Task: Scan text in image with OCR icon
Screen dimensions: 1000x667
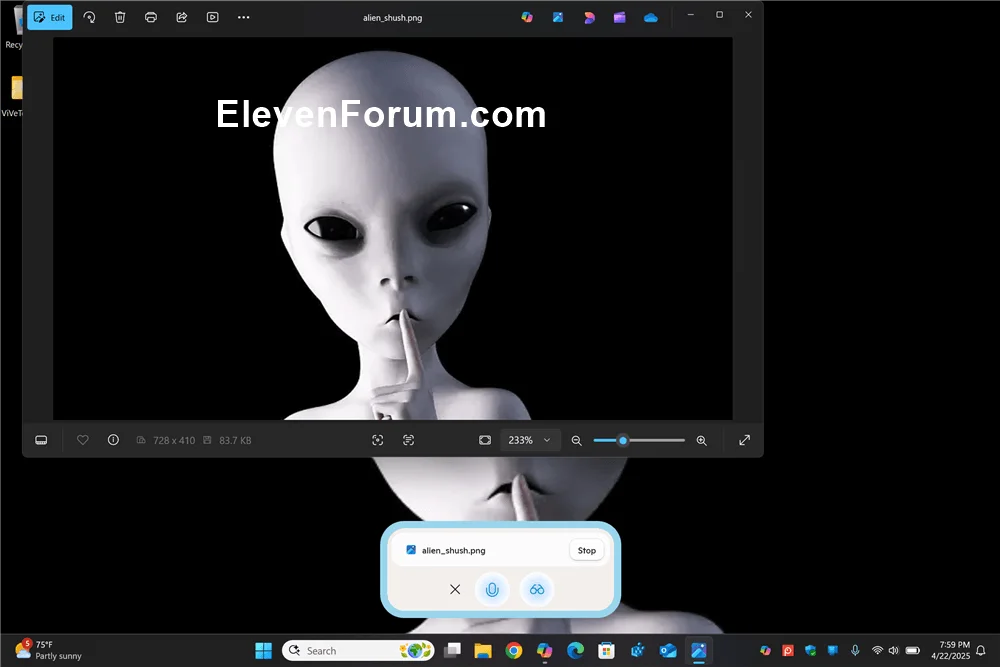Action: pyautogui.click(x=409, y=440)
